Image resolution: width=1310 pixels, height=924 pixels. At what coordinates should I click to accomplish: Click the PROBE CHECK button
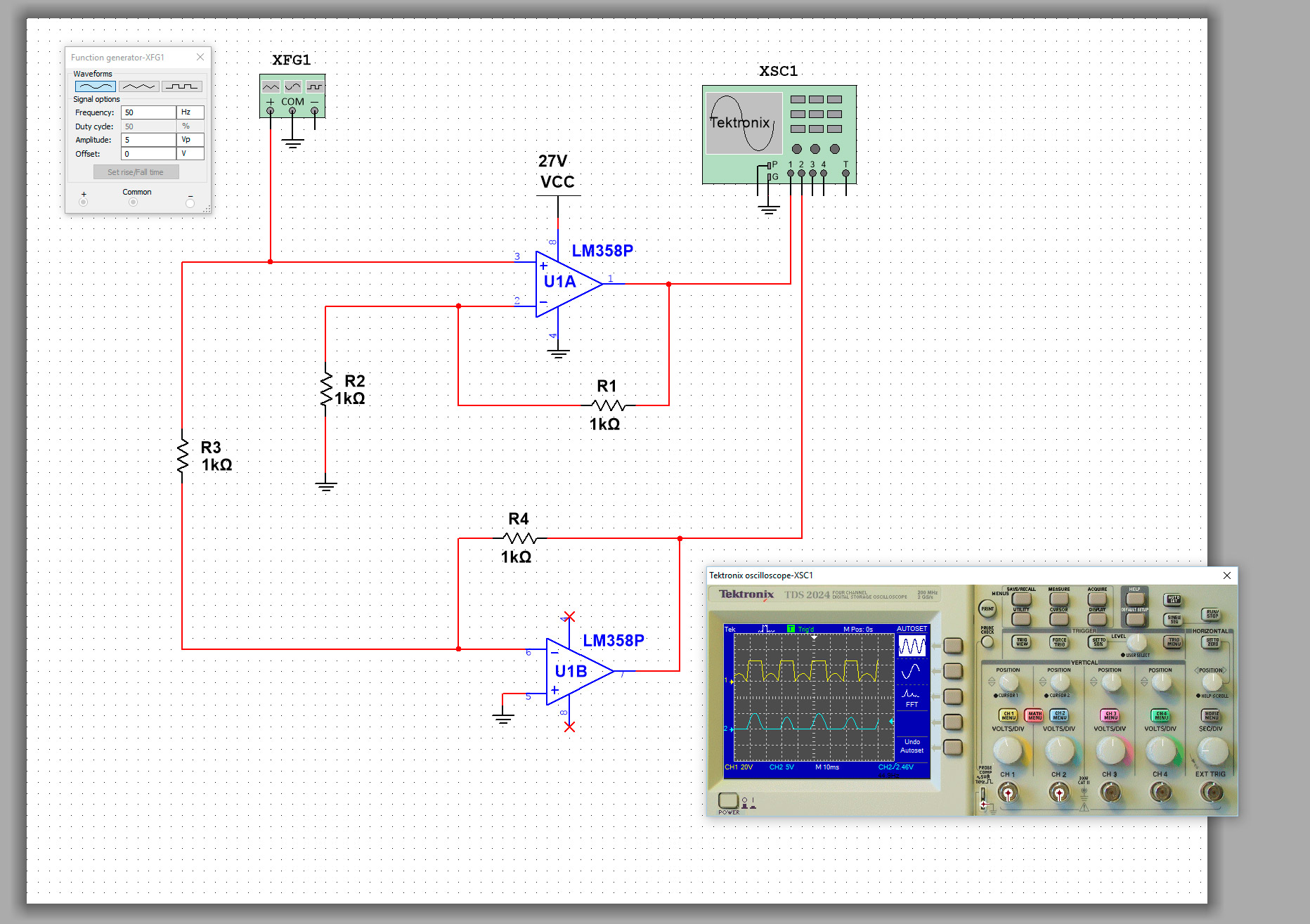pyautogui.click(x=987, y=642)
